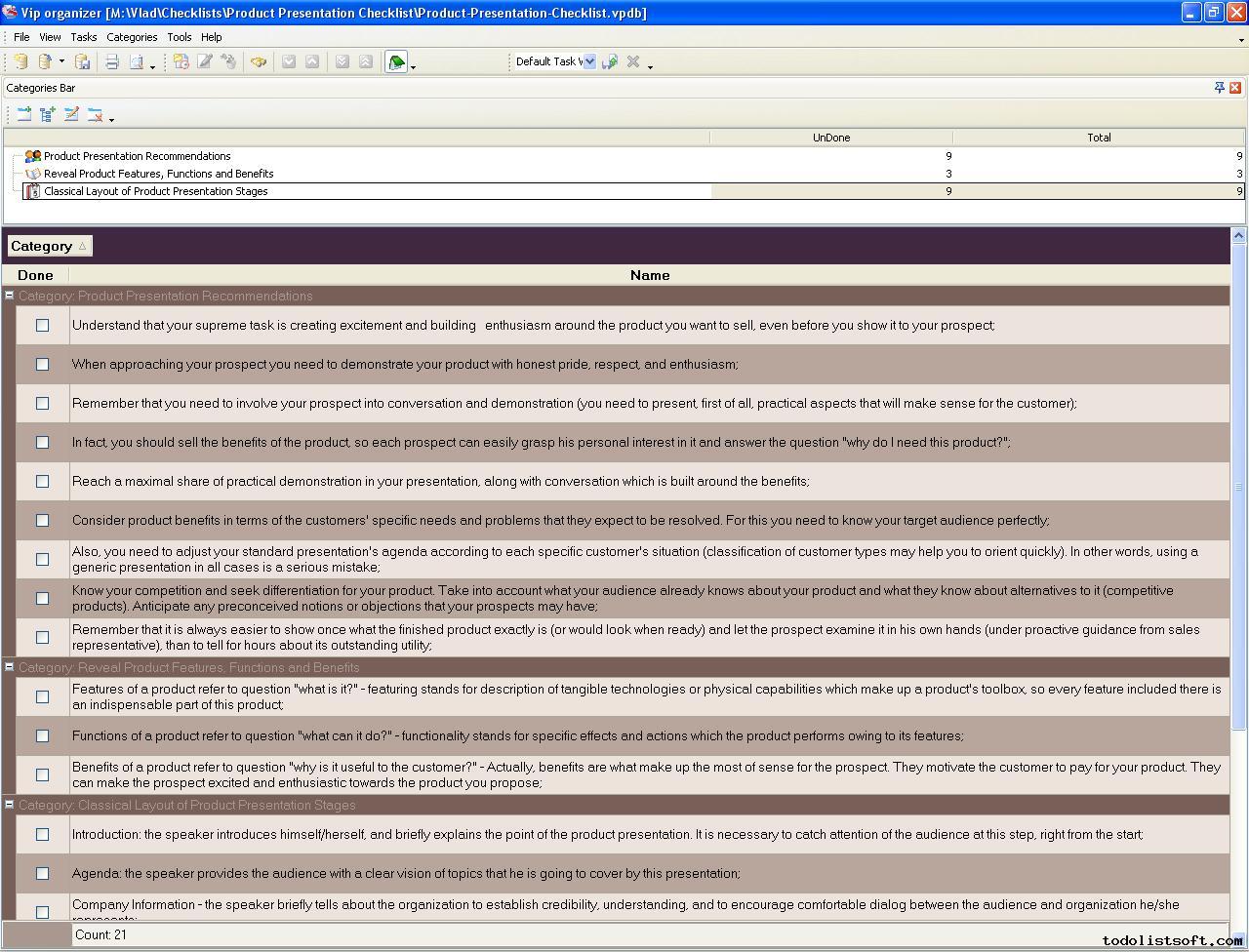
Task: Click the Add Subcategory tree icon
Action: point(48,114)
